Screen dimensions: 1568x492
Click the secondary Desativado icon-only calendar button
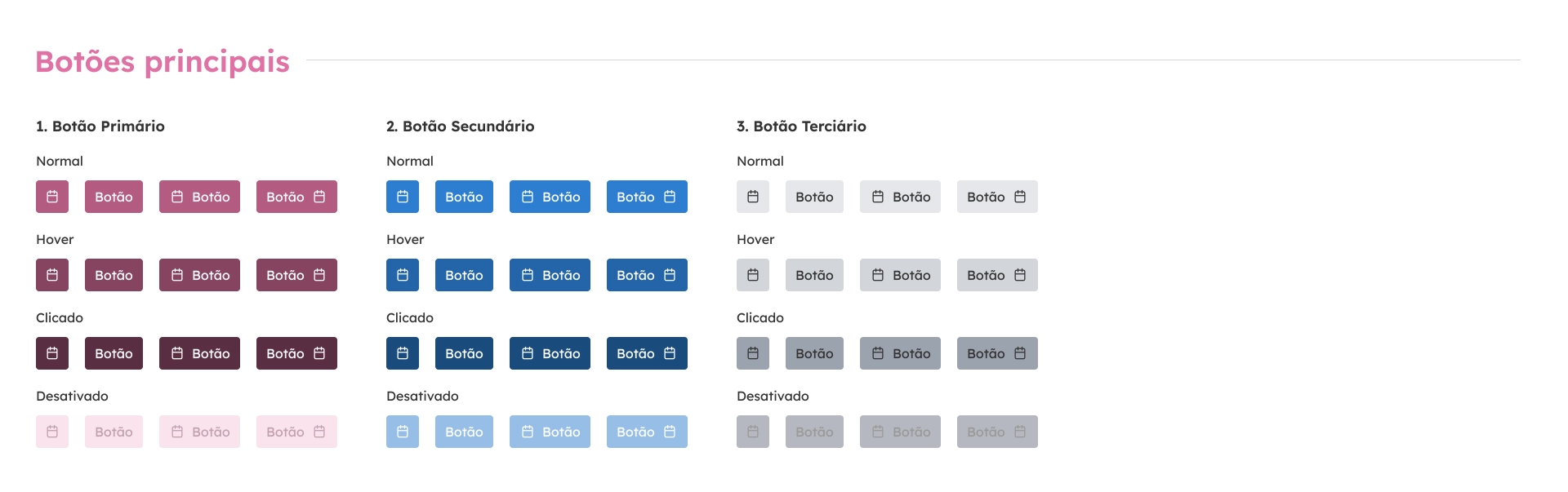click(x=403, y=432)
